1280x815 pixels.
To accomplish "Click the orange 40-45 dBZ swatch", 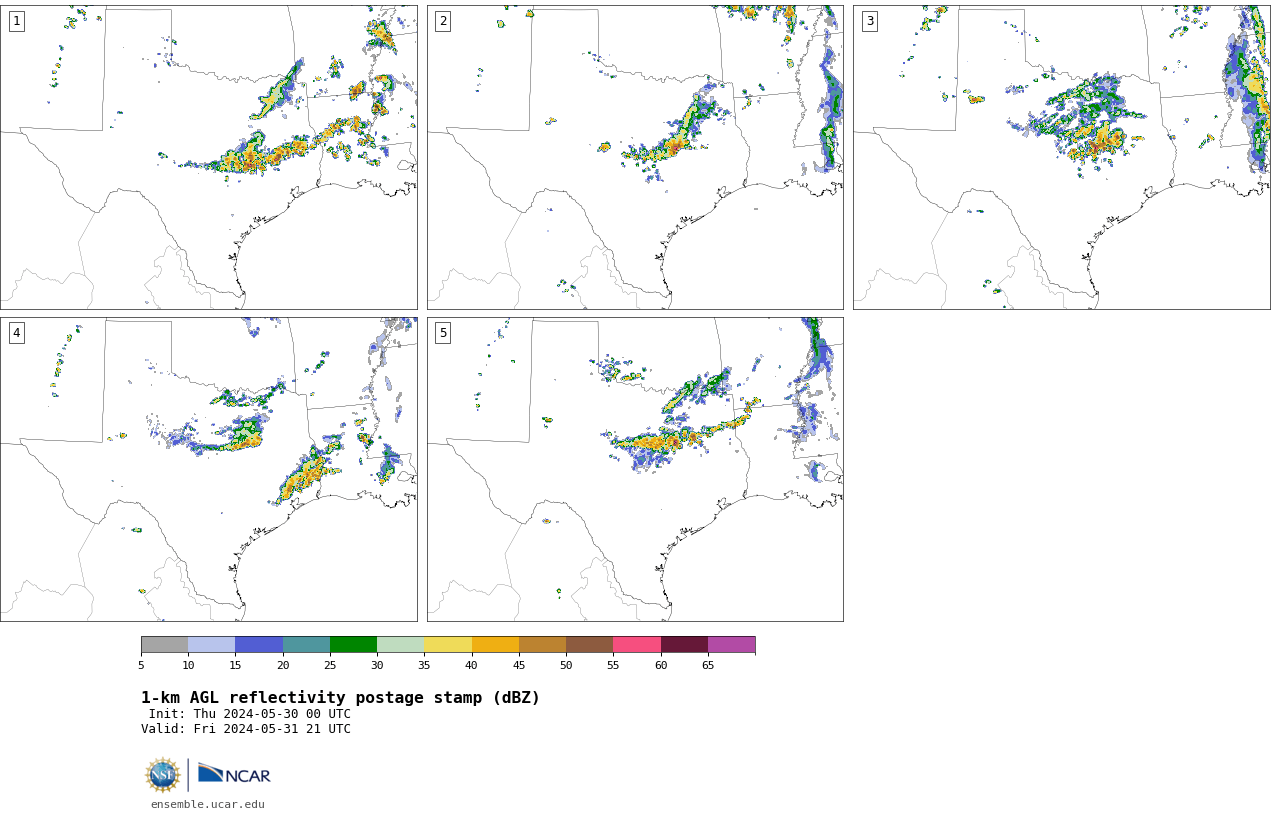I will [x=495, y=644].
